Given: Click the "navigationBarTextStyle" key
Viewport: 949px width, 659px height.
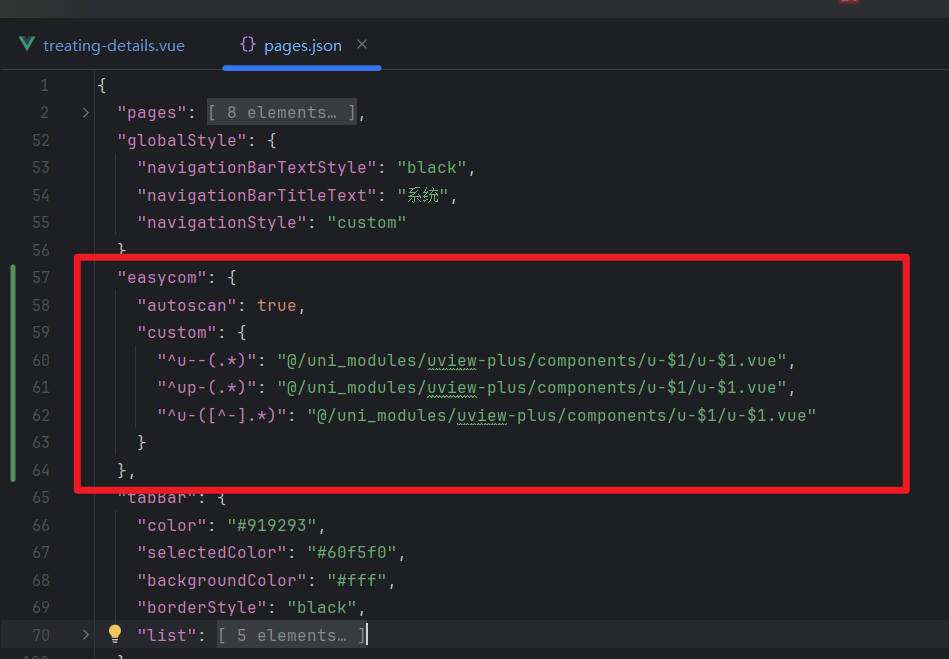Looking at the screenshot, I should [257, 168].
